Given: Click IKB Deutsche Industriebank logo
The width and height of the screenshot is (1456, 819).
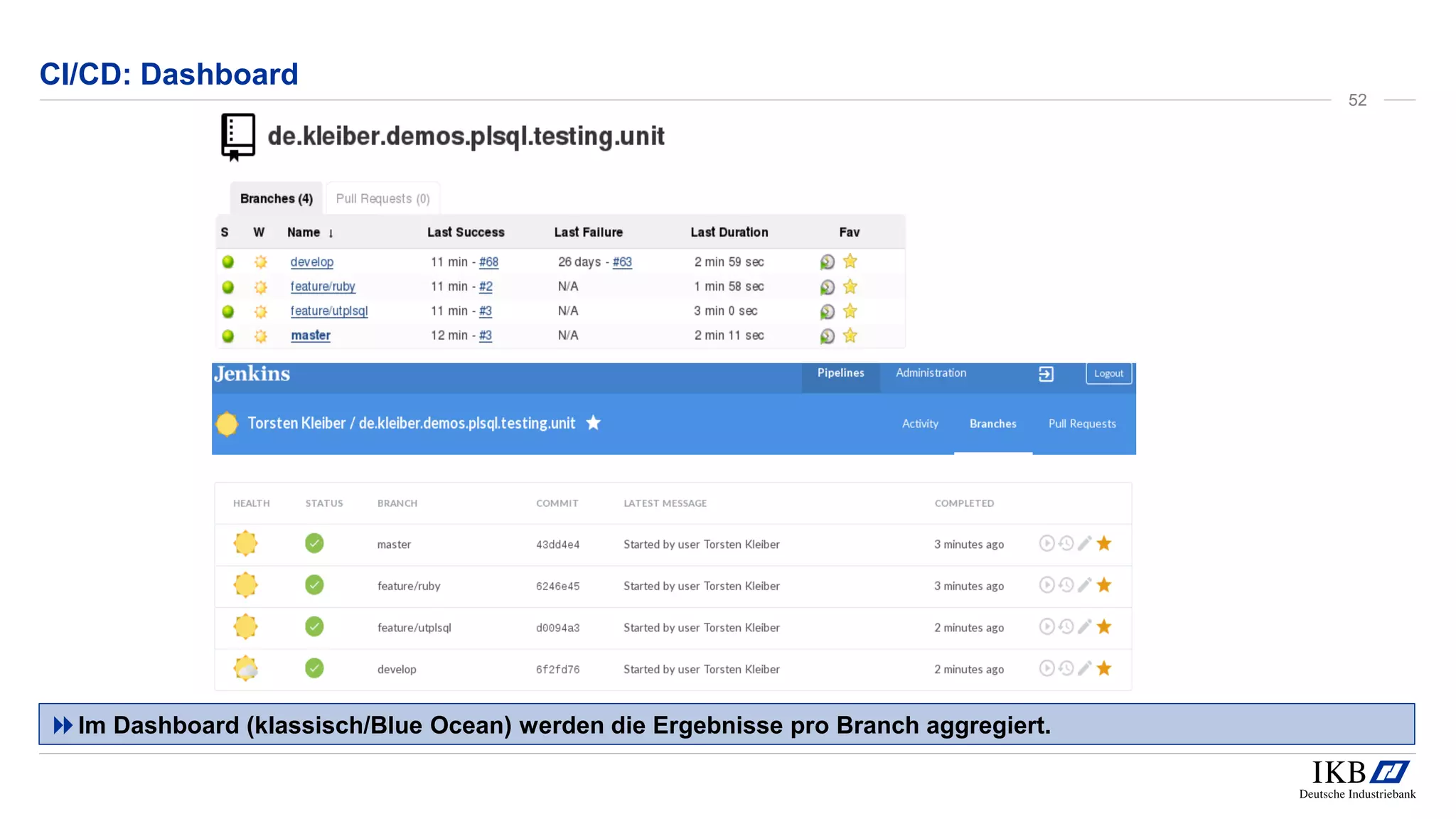Looking at the screenshot, I should [1357, 780].
